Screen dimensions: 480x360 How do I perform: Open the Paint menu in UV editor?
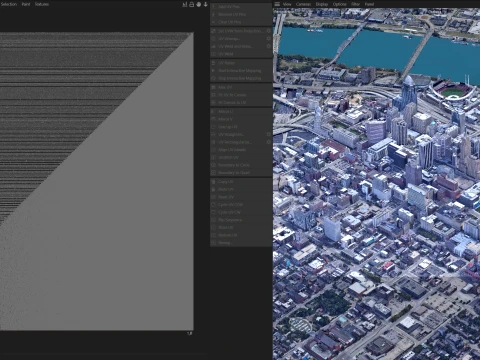point(26,4)
